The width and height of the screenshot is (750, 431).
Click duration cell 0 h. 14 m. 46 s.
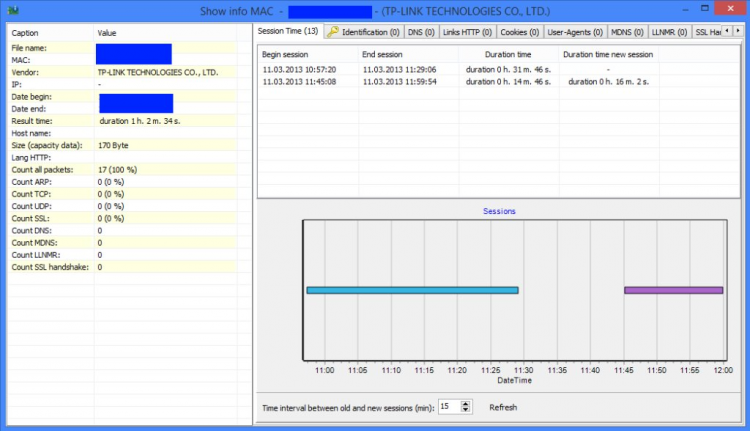pos(508,82)
